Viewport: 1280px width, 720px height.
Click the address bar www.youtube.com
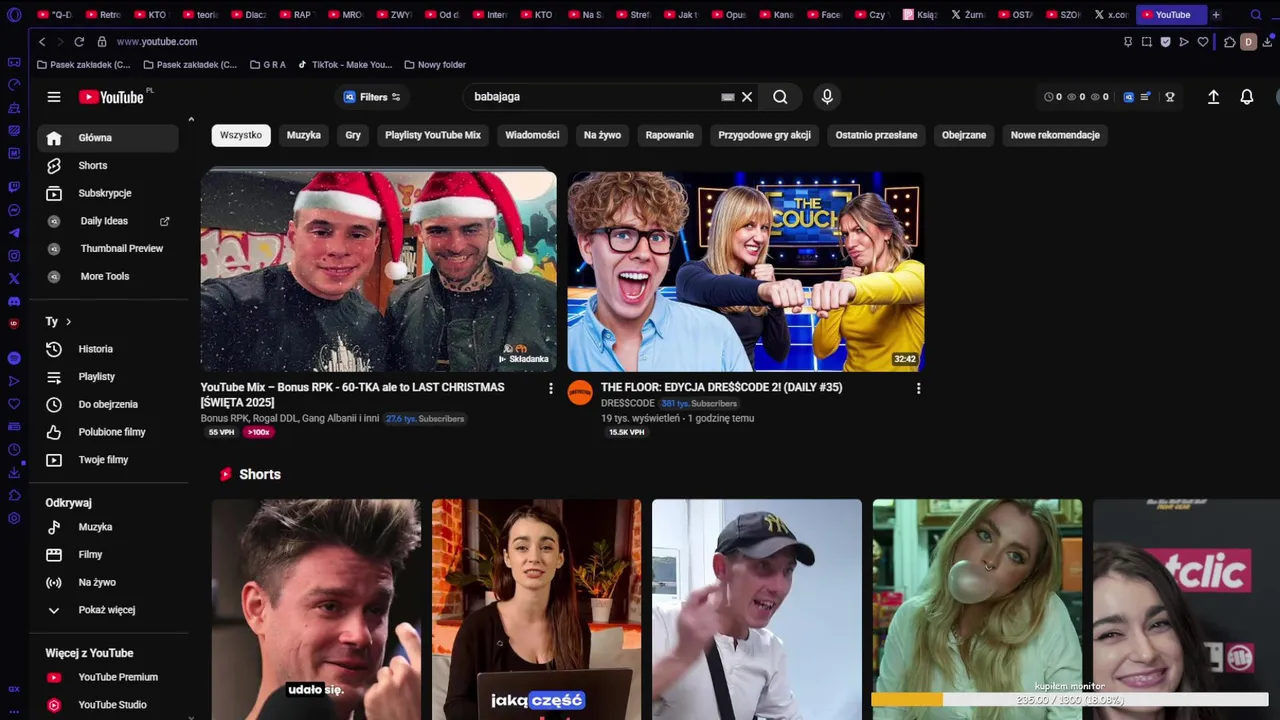[157, 42]
